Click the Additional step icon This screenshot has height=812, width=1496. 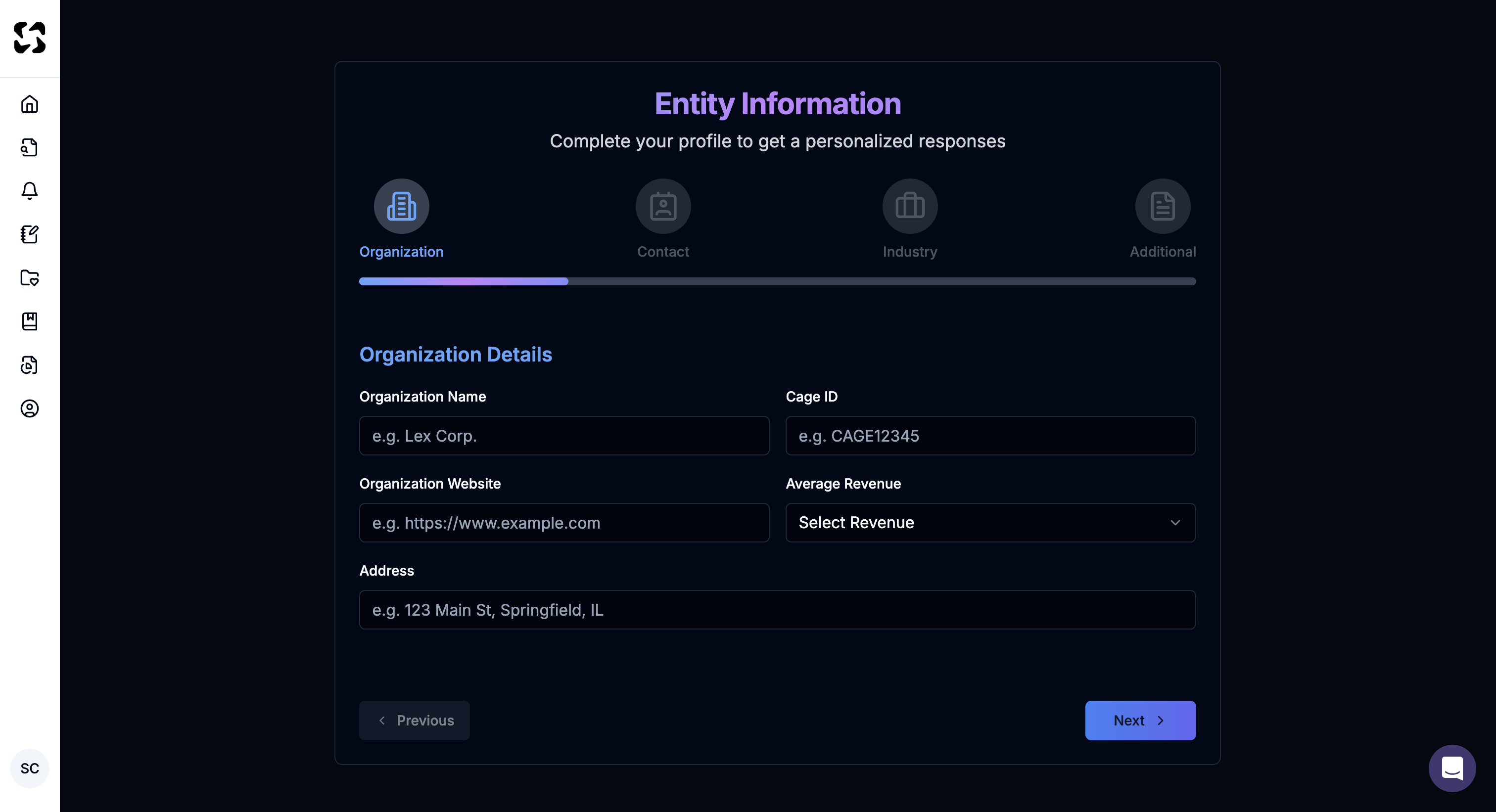coord(1163,206)
